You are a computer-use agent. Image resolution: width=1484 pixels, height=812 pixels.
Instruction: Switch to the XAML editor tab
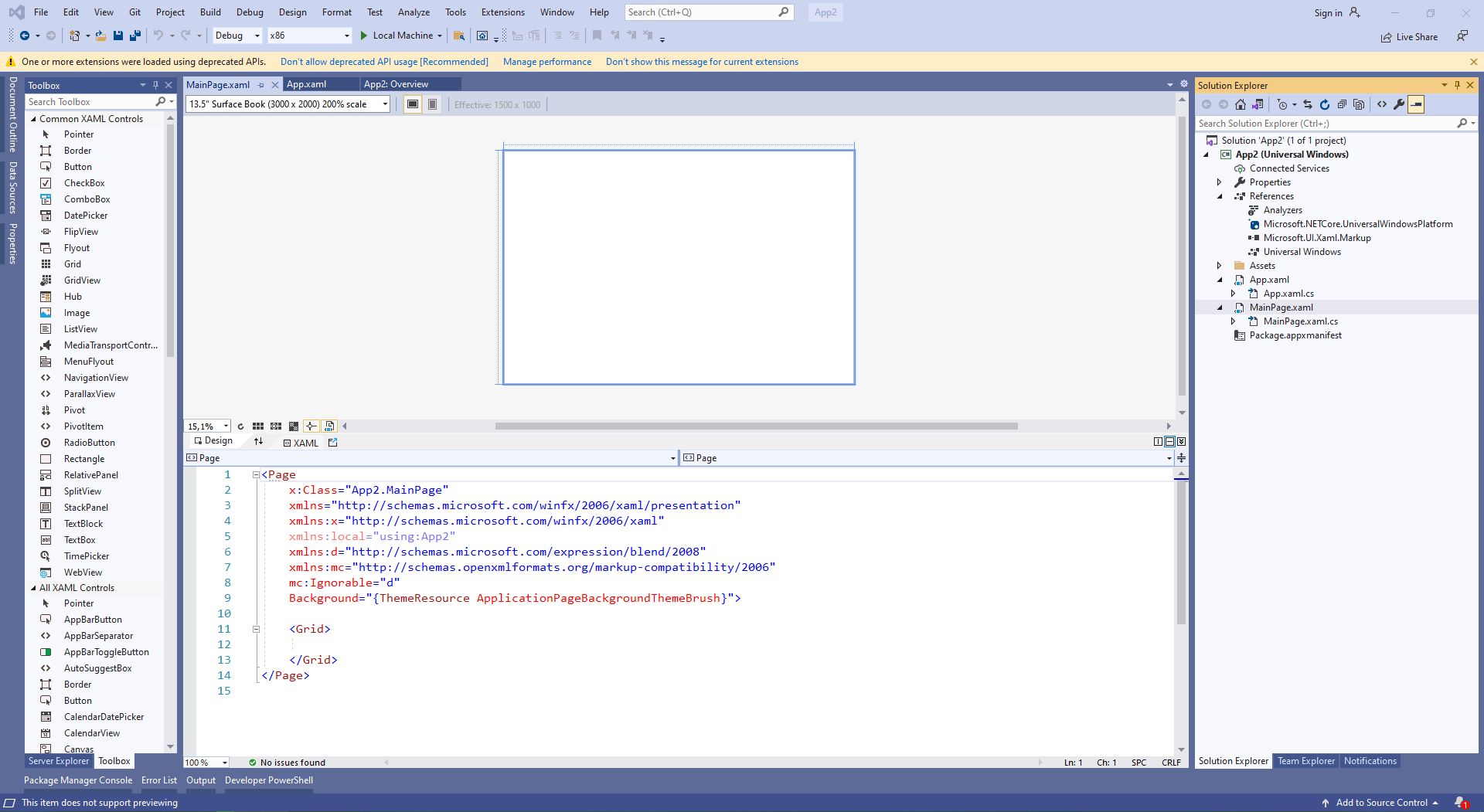click(x=301, y=442)
